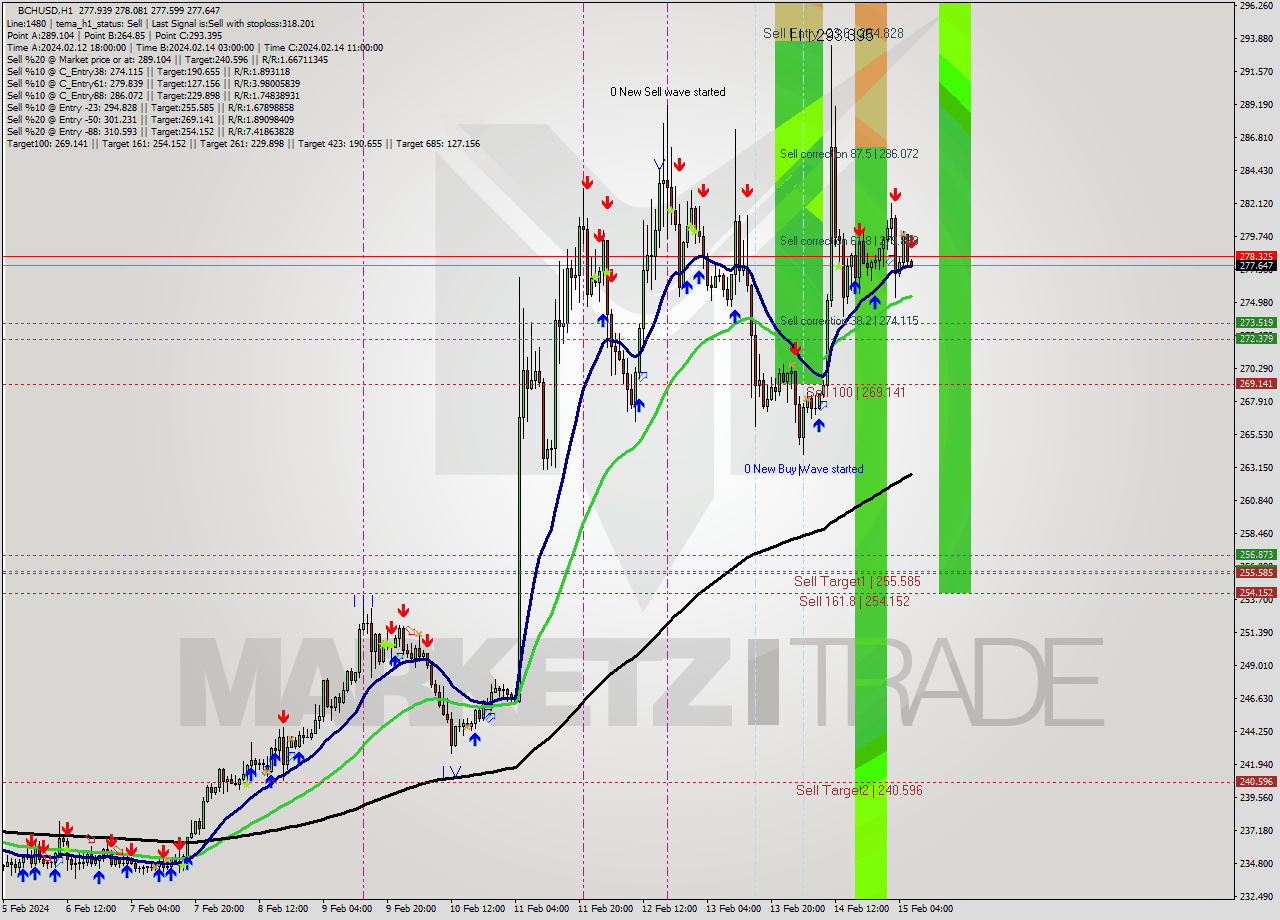Click the red 269.141 price level tag
1280x920 pixels.
[1257, 383]
